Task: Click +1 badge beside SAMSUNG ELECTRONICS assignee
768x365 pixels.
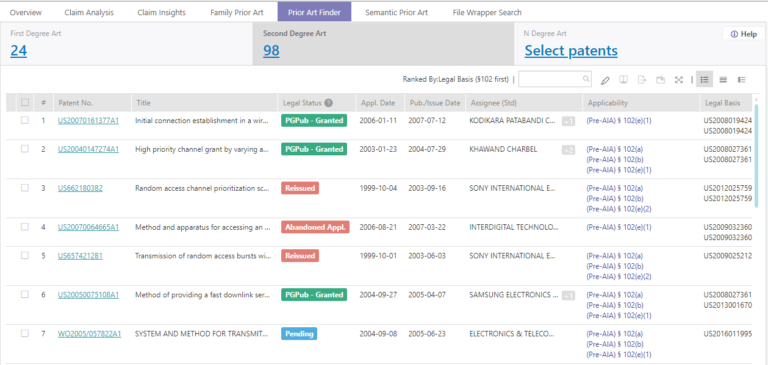Action: [x=568, y=295]
